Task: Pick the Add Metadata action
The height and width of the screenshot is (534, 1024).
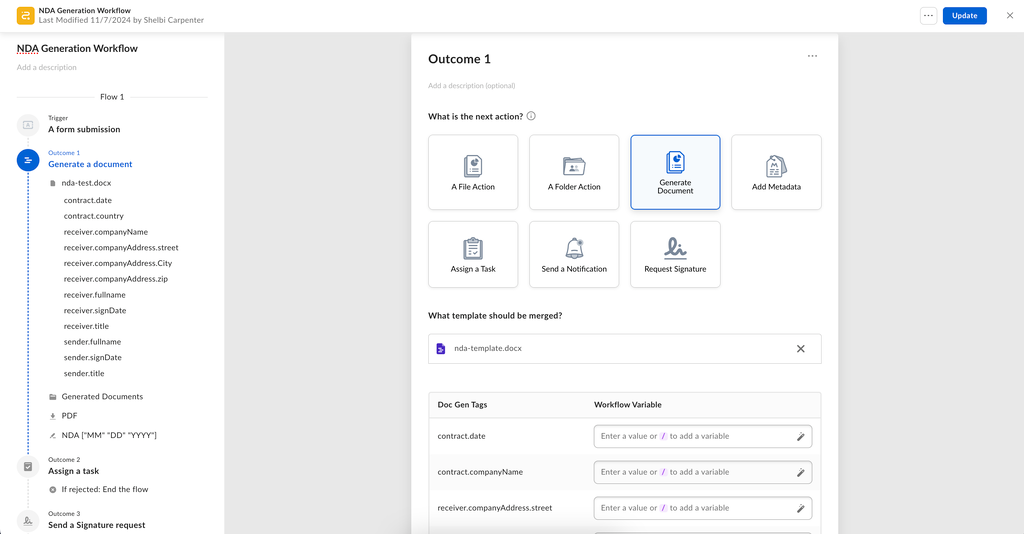Action: pos(776,172)
